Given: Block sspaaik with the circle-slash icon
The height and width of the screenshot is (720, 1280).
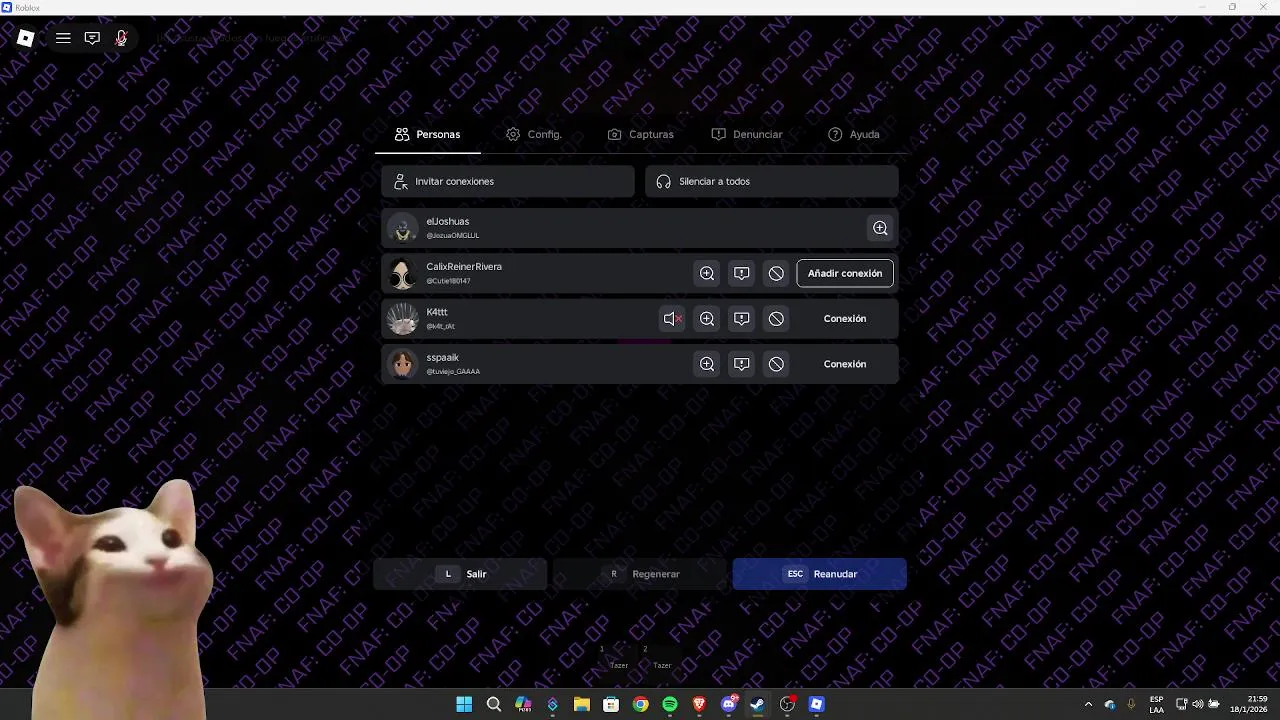Looking at the screenshot, I should pos(776,364).
